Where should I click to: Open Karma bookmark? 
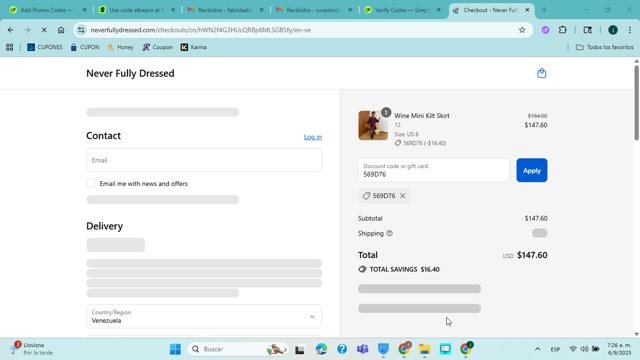click(194, 47)
